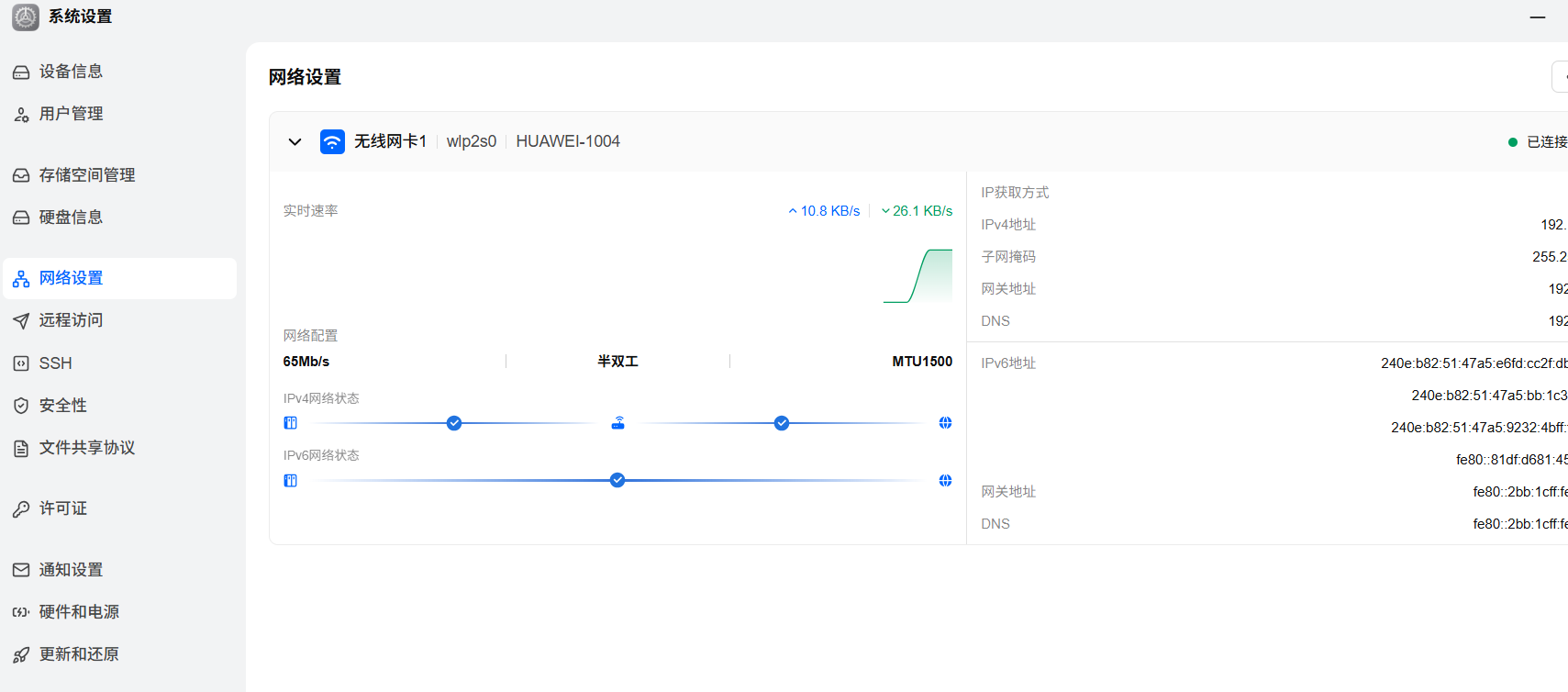The image size is (1568, 692).
Task: Click the 10.8 KB/s upload rate
Action: click(x=830, y=211)
